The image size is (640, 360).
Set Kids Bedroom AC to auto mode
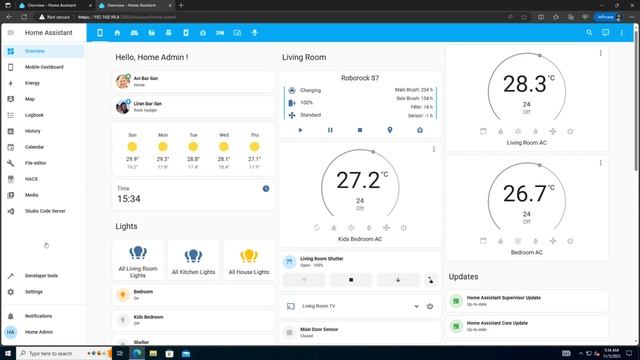[x=316, y=228]
